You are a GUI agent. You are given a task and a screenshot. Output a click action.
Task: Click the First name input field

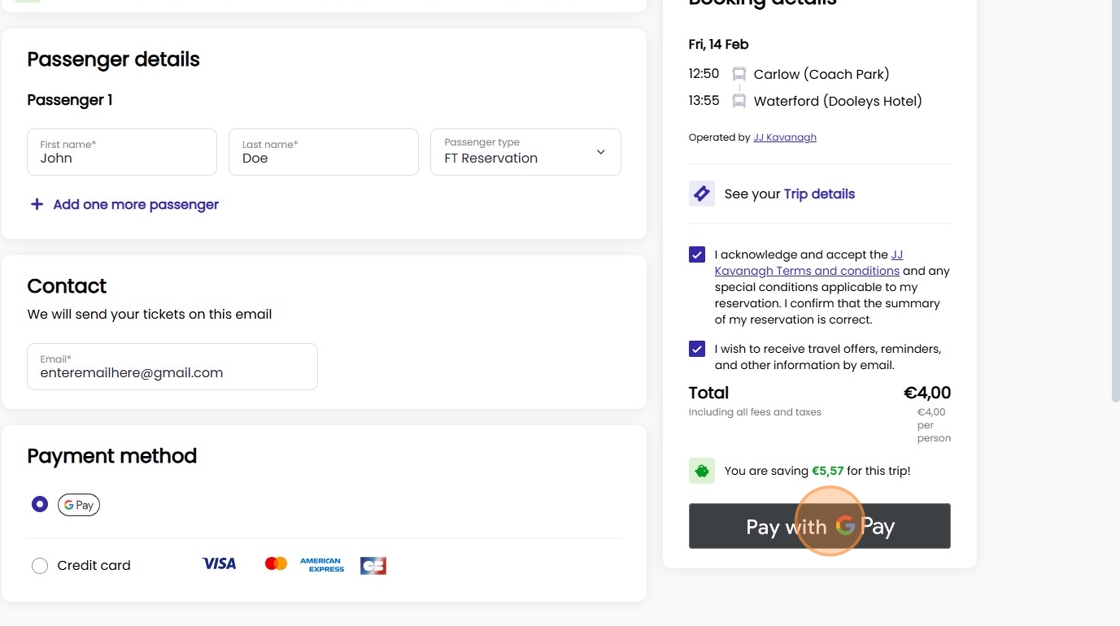point(122,151)
